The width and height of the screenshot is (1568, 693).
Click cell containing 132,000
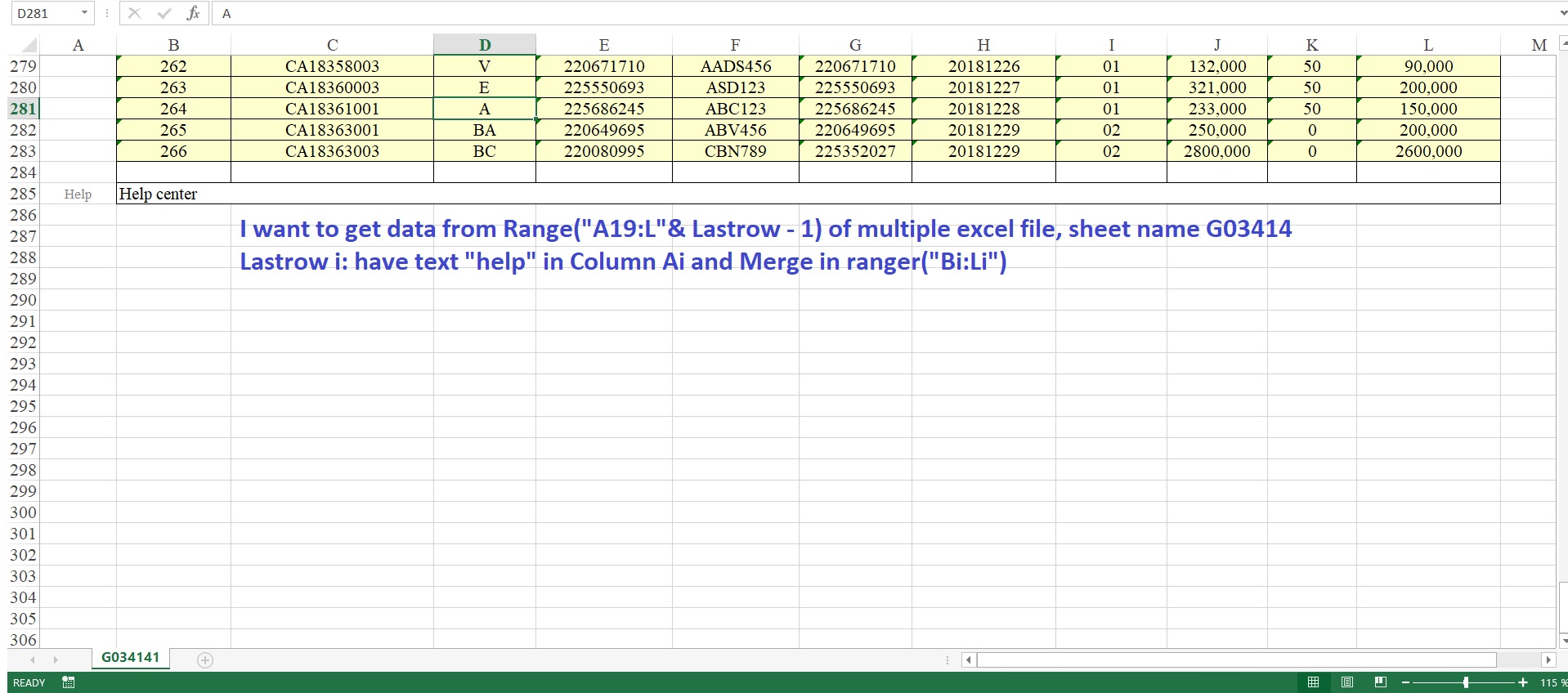[1216, 66]
